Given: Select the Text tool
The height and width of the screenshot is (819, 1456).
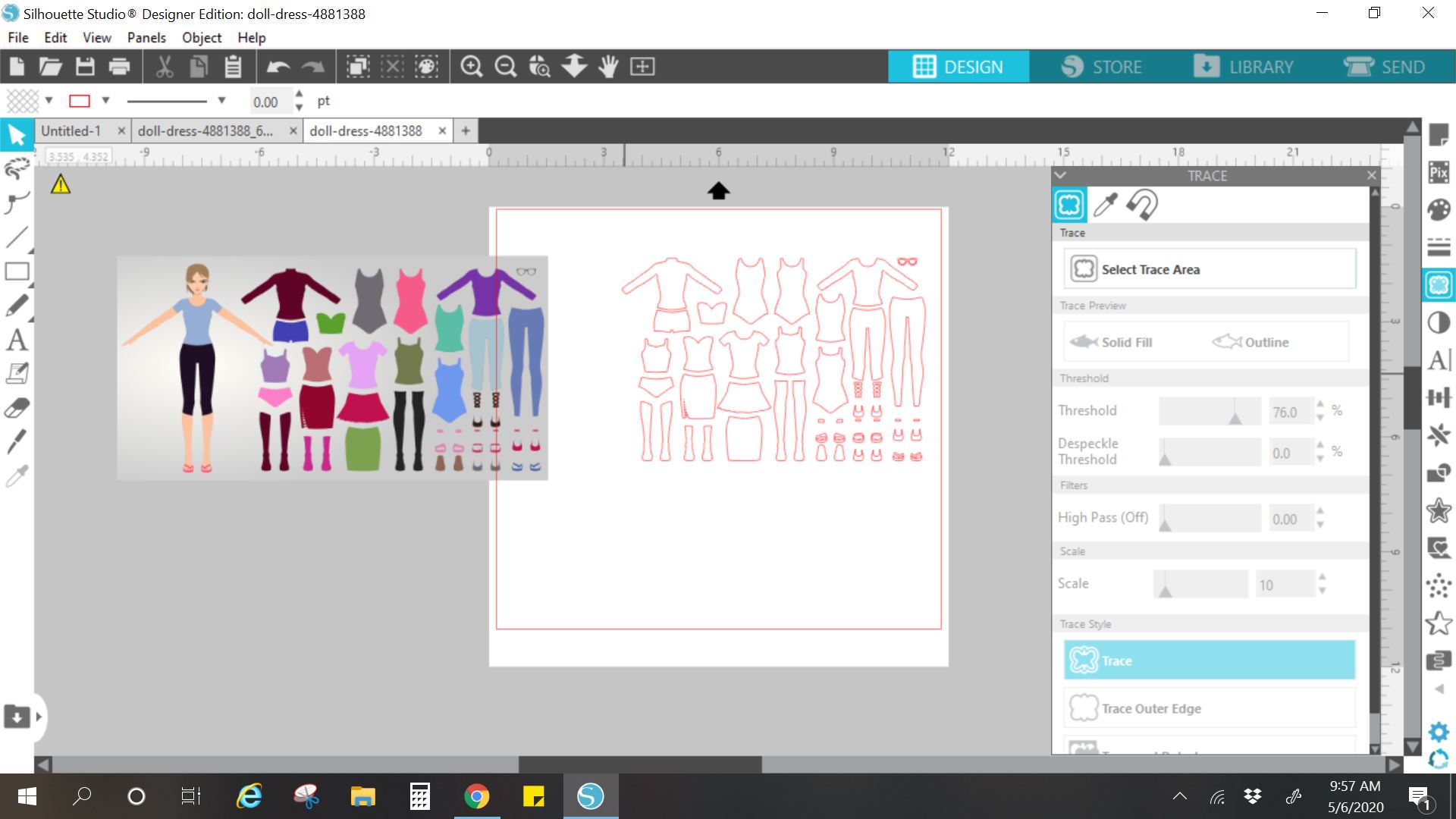Looking at the screenshot, I should tap(17, 340).
